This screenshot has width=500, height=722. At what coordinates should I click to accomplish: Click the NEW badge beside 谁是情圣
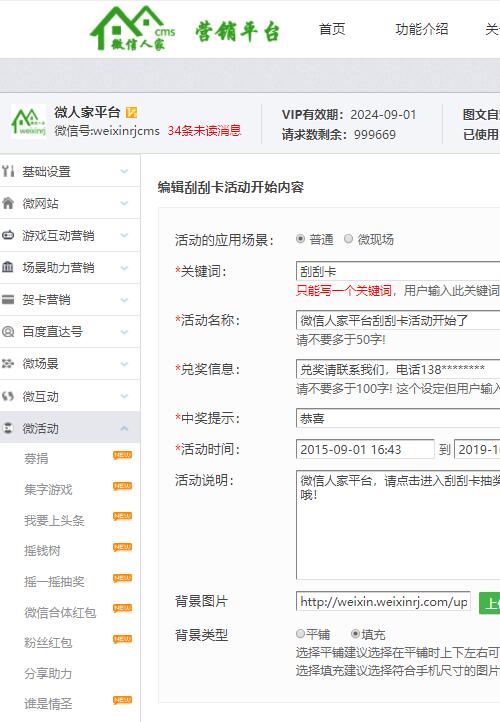122,701
